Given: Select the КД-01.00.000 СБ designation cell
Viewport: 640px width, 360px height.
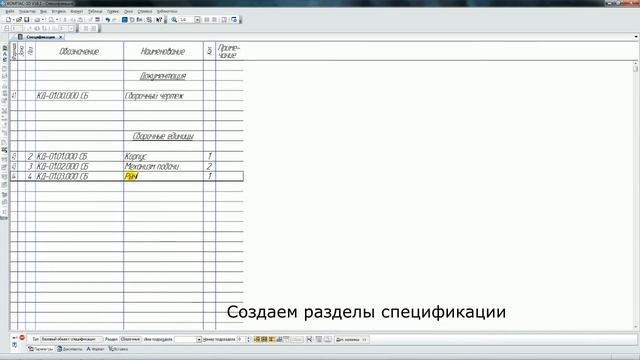Looking at the screenshot, I should (80, 96).
